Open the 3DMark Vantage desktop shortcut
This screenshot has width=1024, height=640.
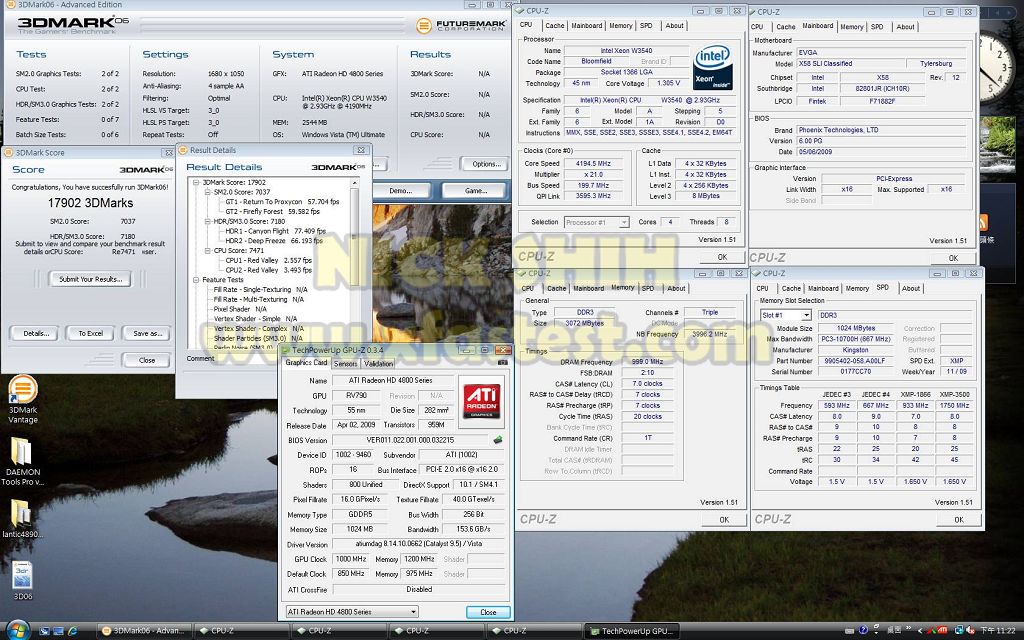[x=22, y=390]
